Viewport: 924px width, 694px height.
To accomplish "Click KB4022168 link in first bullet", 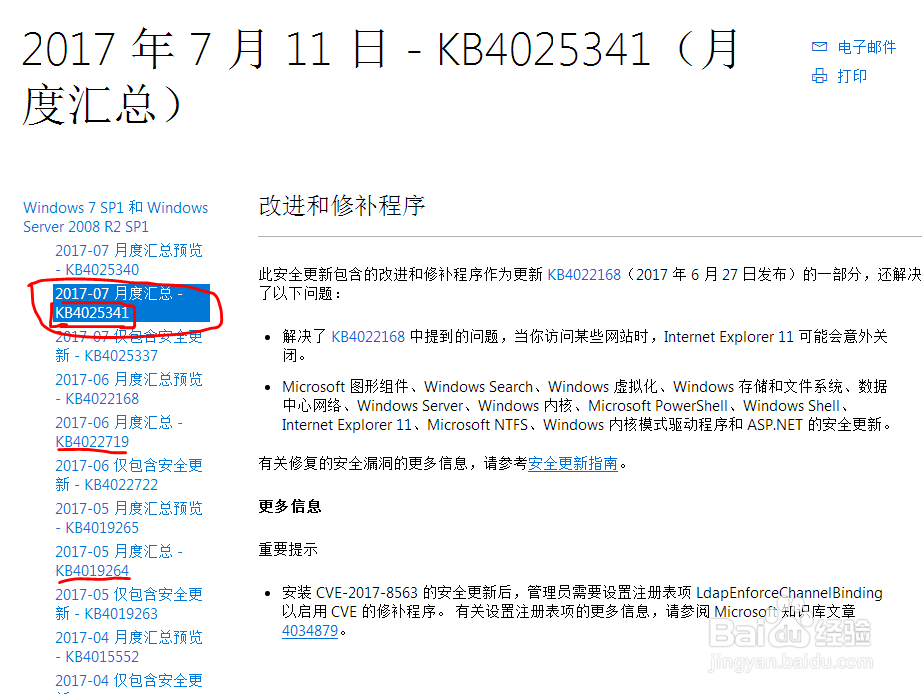I will (x=368, y=336).
